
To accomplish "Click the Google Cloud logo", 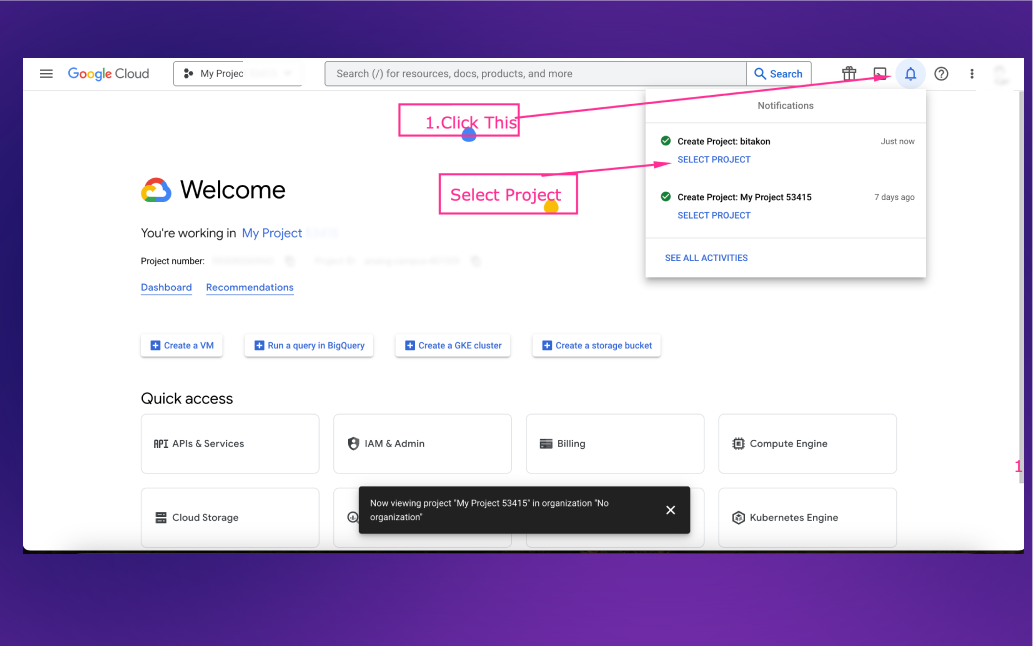I will coord(109,74).
